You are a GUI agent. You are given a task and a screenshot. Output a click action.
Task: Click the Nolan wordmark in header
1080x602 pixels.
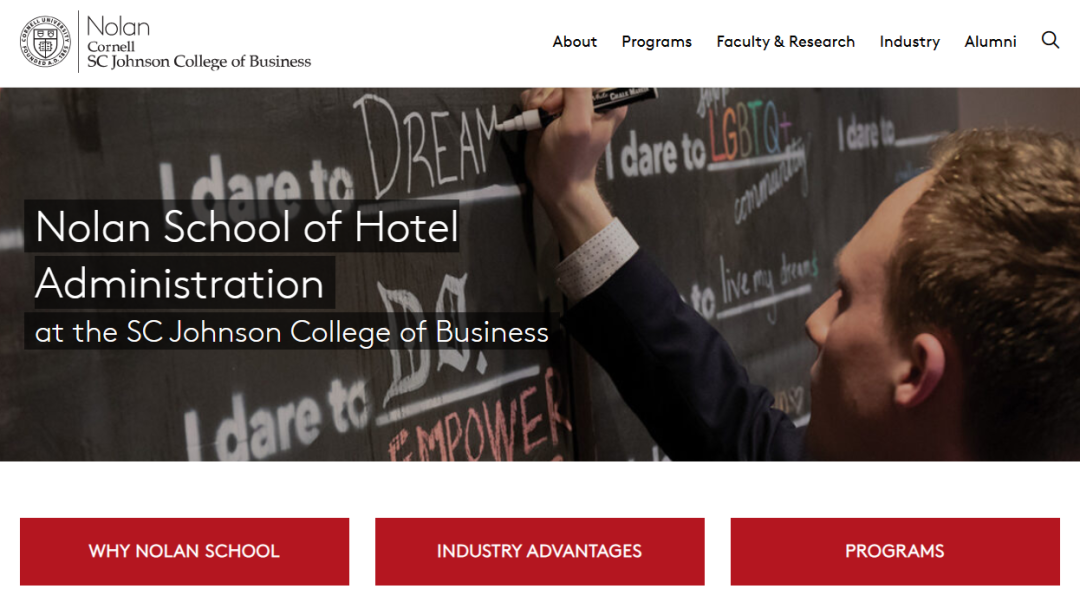pos(118,26)
